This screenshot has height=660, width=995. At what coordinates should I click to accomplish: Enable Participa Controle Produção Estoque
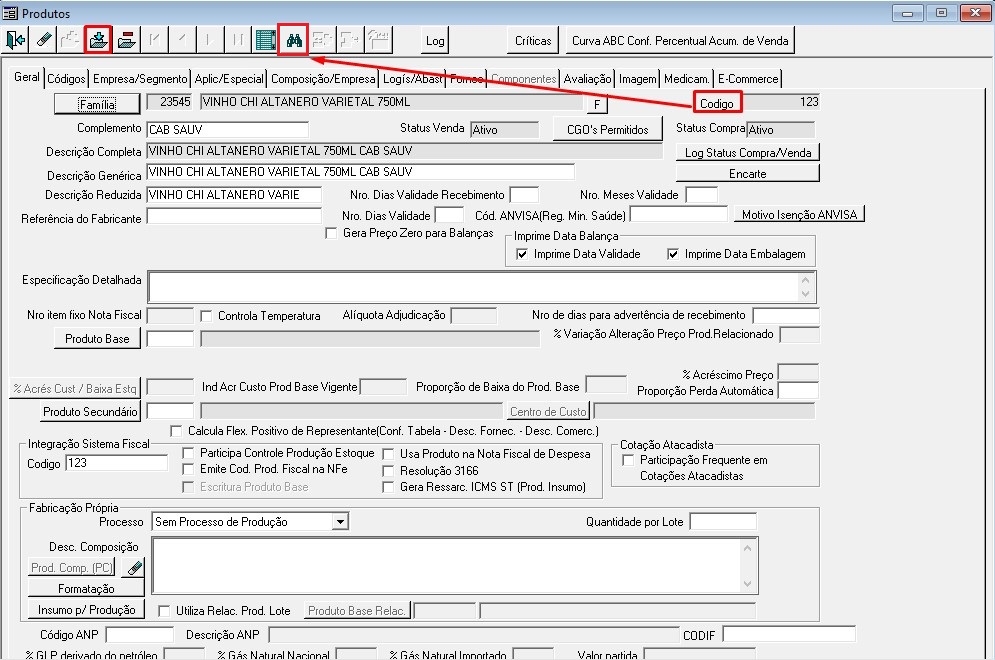pyautogui.click(x=188, y=453)
